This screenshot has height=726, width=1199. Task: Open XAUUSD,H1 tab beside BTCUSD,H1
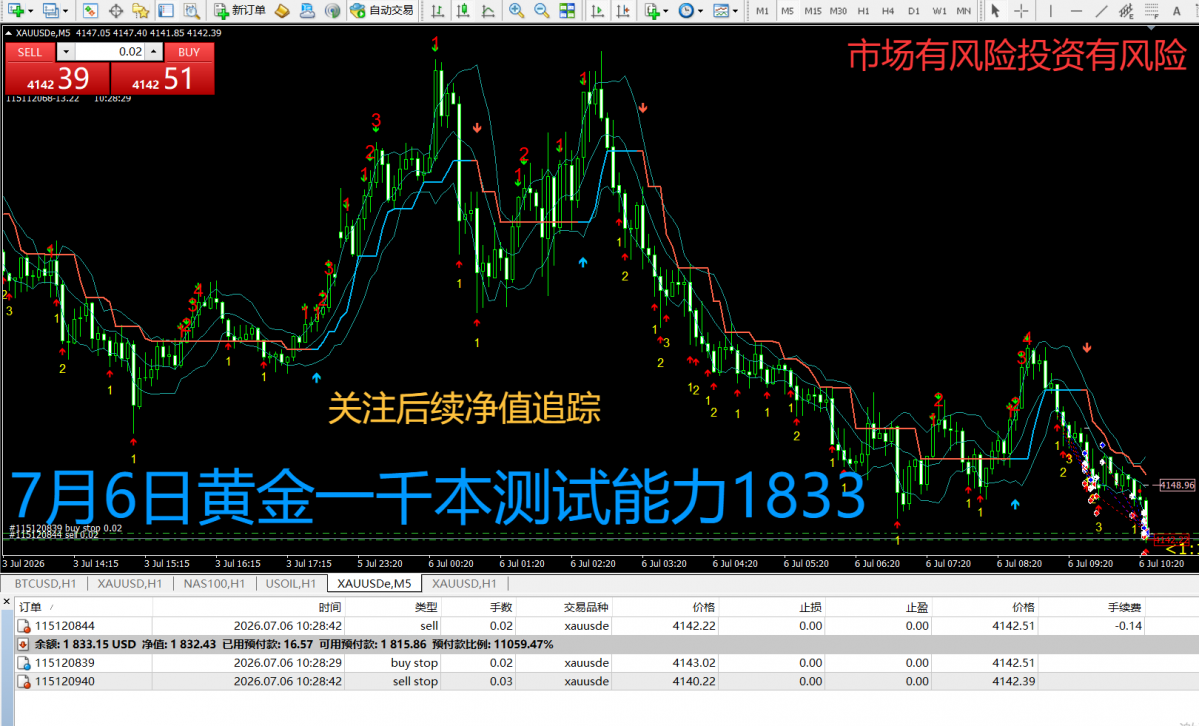click(x=129, y=584)
